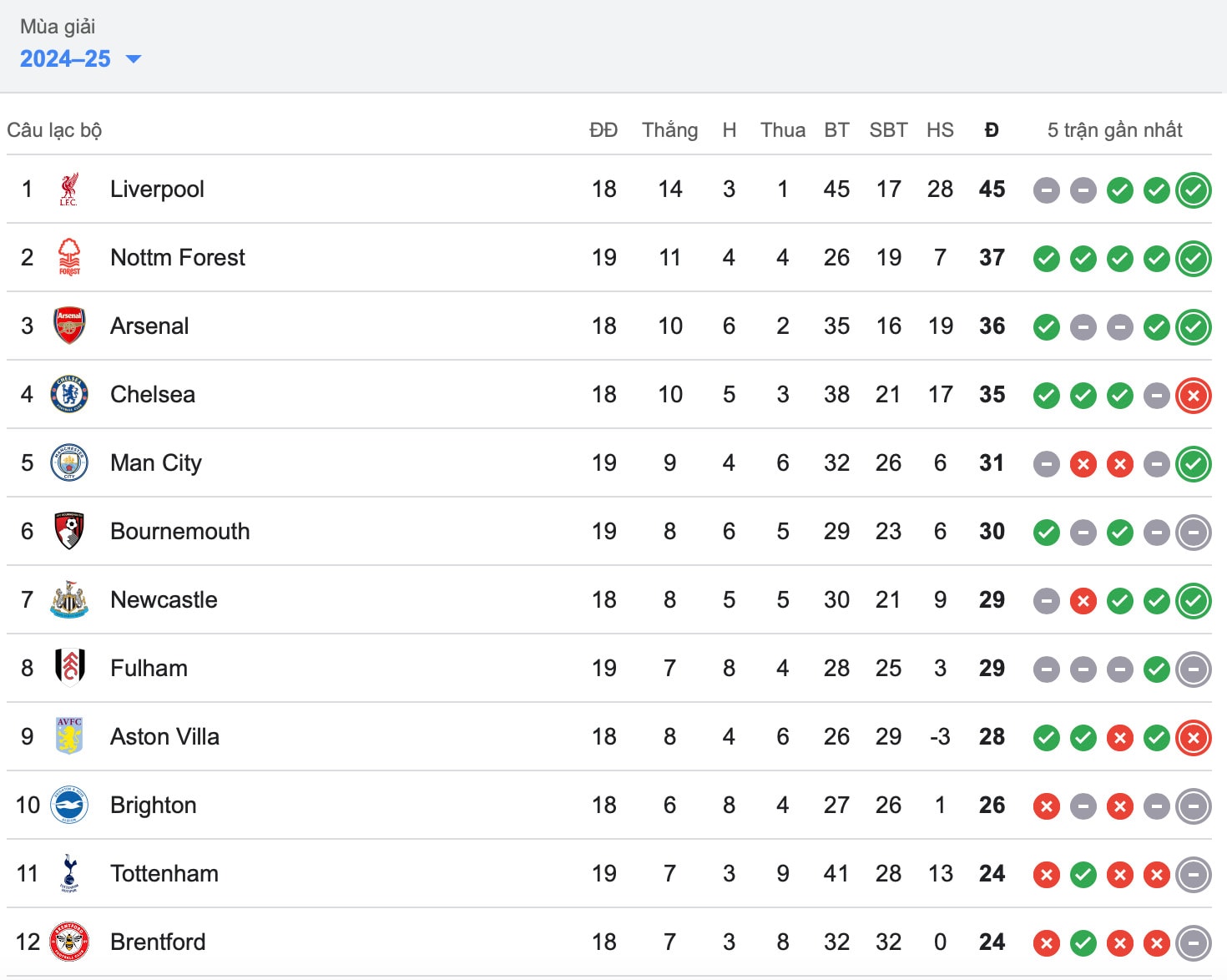Viewport: 1227px width, 980px height.
Task: Select Liverpool's latest circled win result
Action: (x=1194, y=189)
